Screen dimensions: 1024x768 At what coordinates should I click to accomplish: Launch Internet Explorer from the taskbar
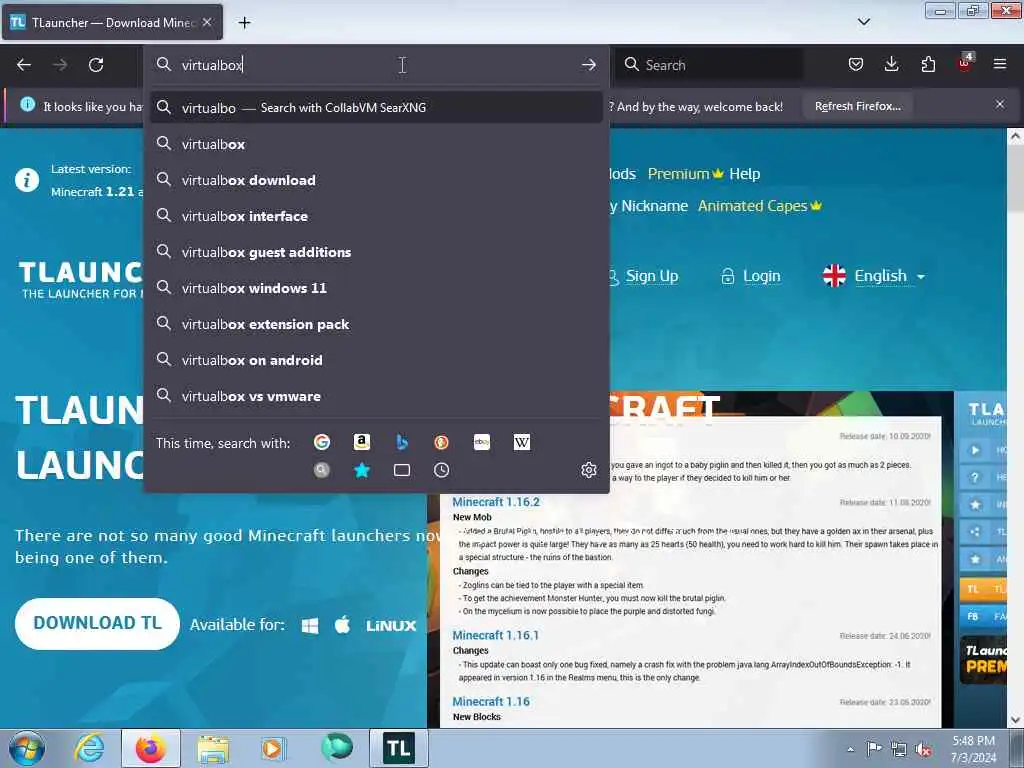pyautogui.click(x=89, y=748)
